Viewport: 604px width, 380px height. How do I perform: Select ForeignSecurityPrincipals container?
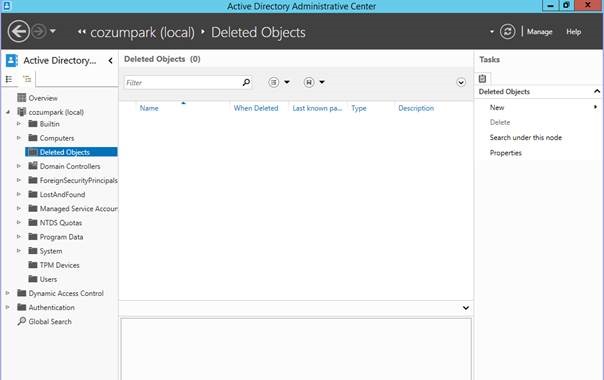pos(78,180)
